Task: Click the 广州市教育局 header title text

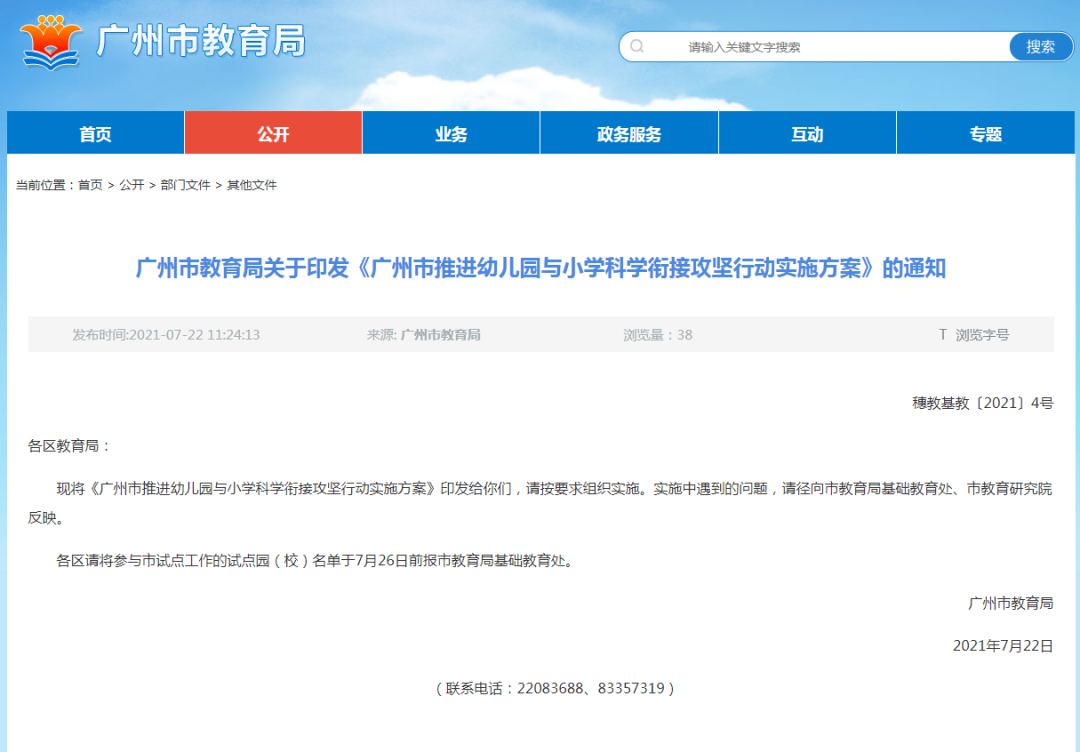Action: (200, 41)
